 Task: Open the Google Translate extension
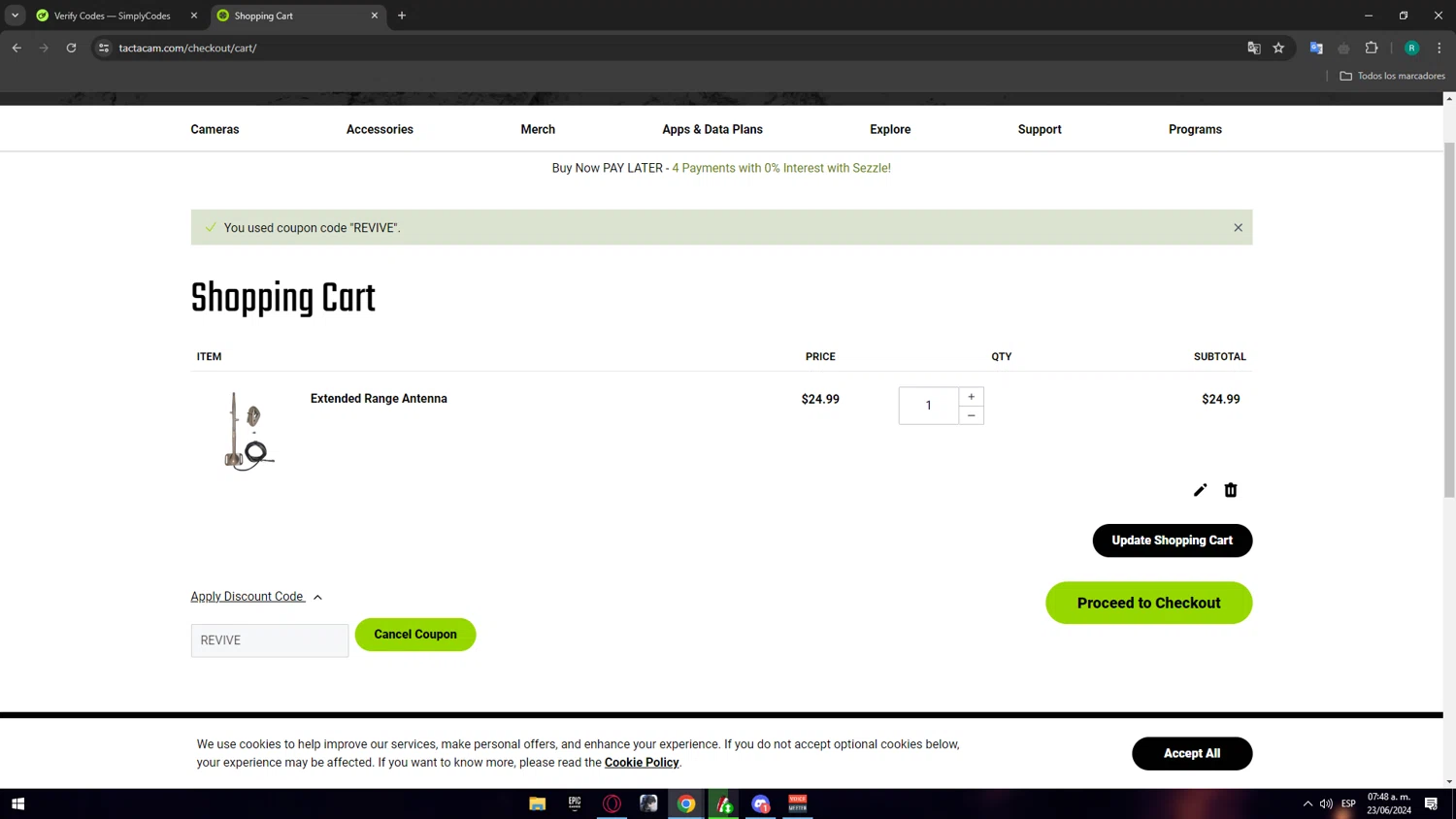1316,48
